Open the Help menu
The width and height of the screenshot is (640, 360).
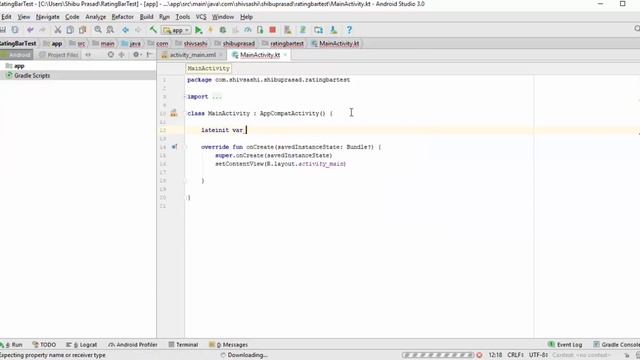tap(246, 17)
